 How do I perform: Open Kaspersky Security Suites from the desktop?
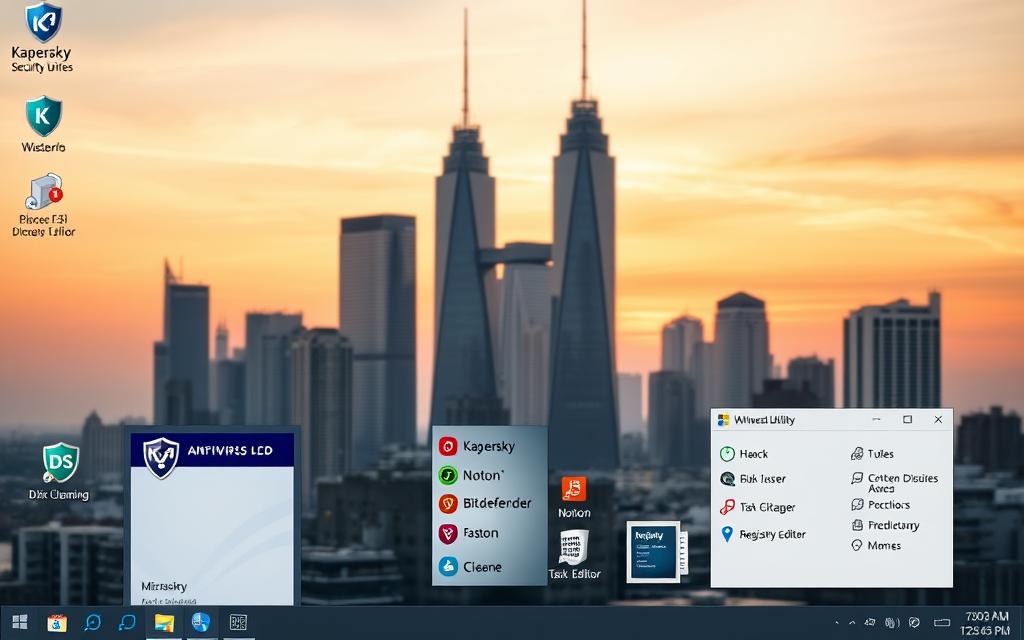point(42,27)
